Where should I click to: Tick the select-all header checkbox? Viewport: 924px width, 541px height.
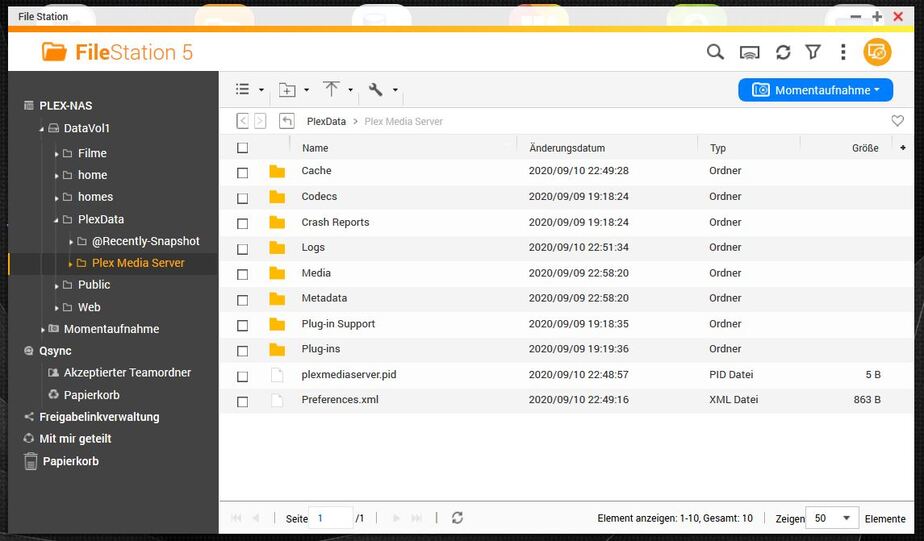(242, 148)
